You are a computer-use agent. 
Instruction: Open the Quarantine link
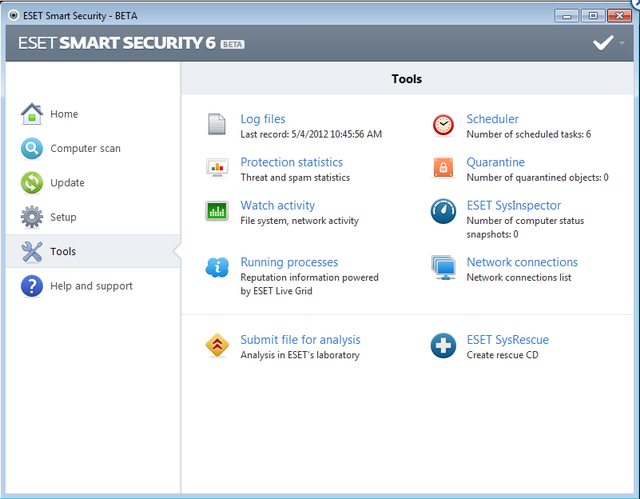pyautogui.click(x=496, y=162)
